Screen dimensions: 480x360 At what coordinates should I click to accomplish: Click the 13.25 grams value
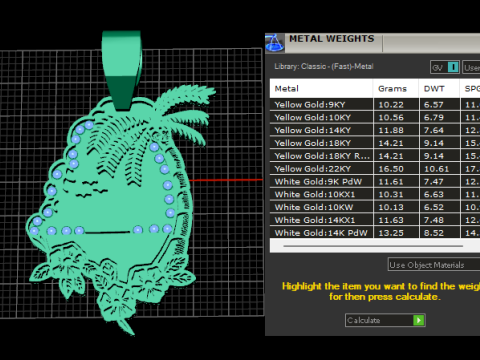click(391, 233)
